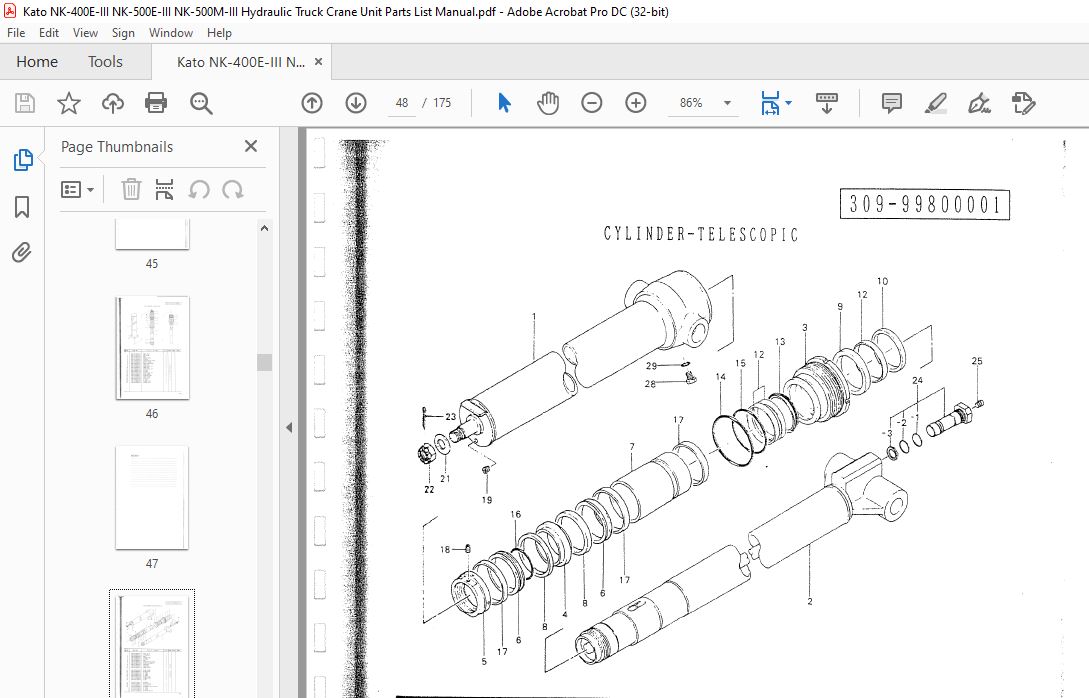Click the stamp/send for signature icon
The width and height of the screenshot is (1089, 698).
1023,103
